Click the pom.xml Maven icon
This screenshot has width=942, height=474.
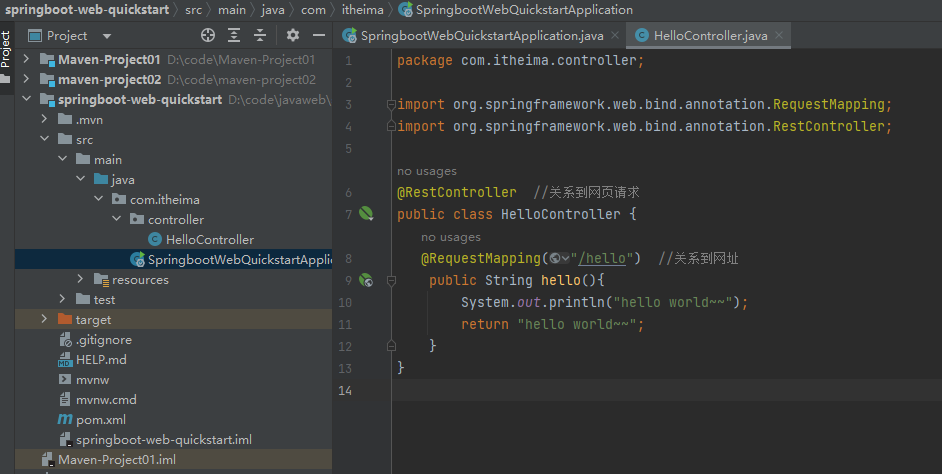[65, 419]
